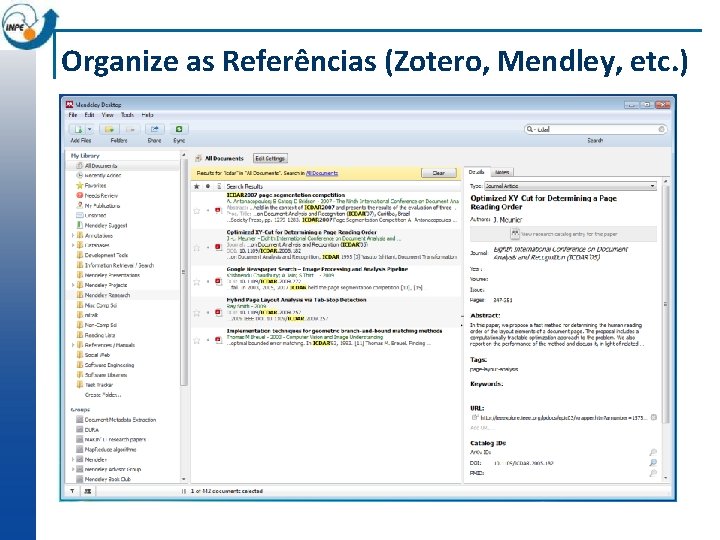Image resolution: width=720 pixels, height=540 pixels.
Task: Sort by the favorites star column header
Action: (x=197, y=186)
